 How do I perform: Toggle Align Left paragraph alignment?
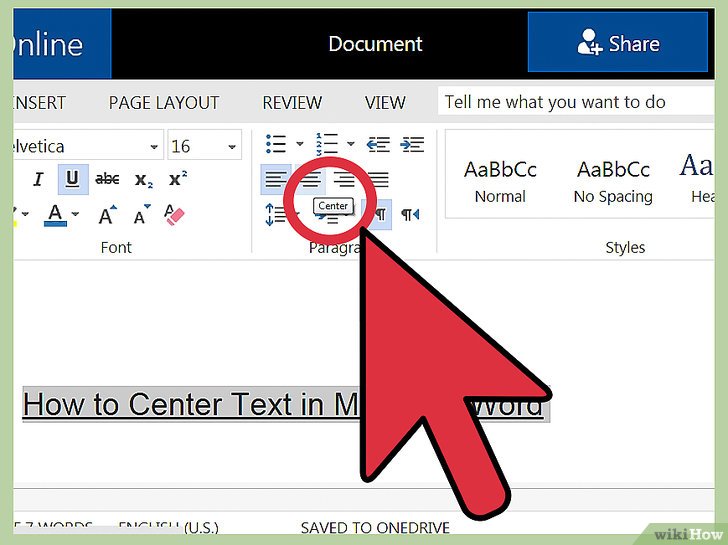tap(276, 179)
